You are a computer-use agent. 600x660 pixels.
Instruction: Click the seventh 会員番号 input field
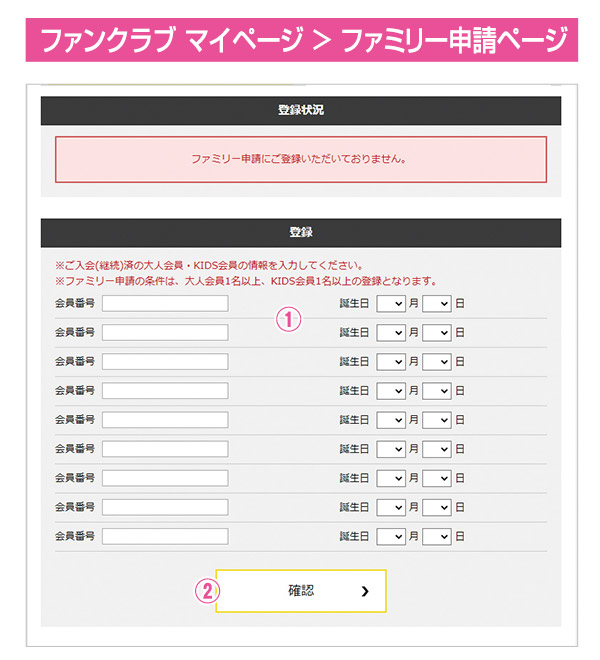click(x=165, y=478)
